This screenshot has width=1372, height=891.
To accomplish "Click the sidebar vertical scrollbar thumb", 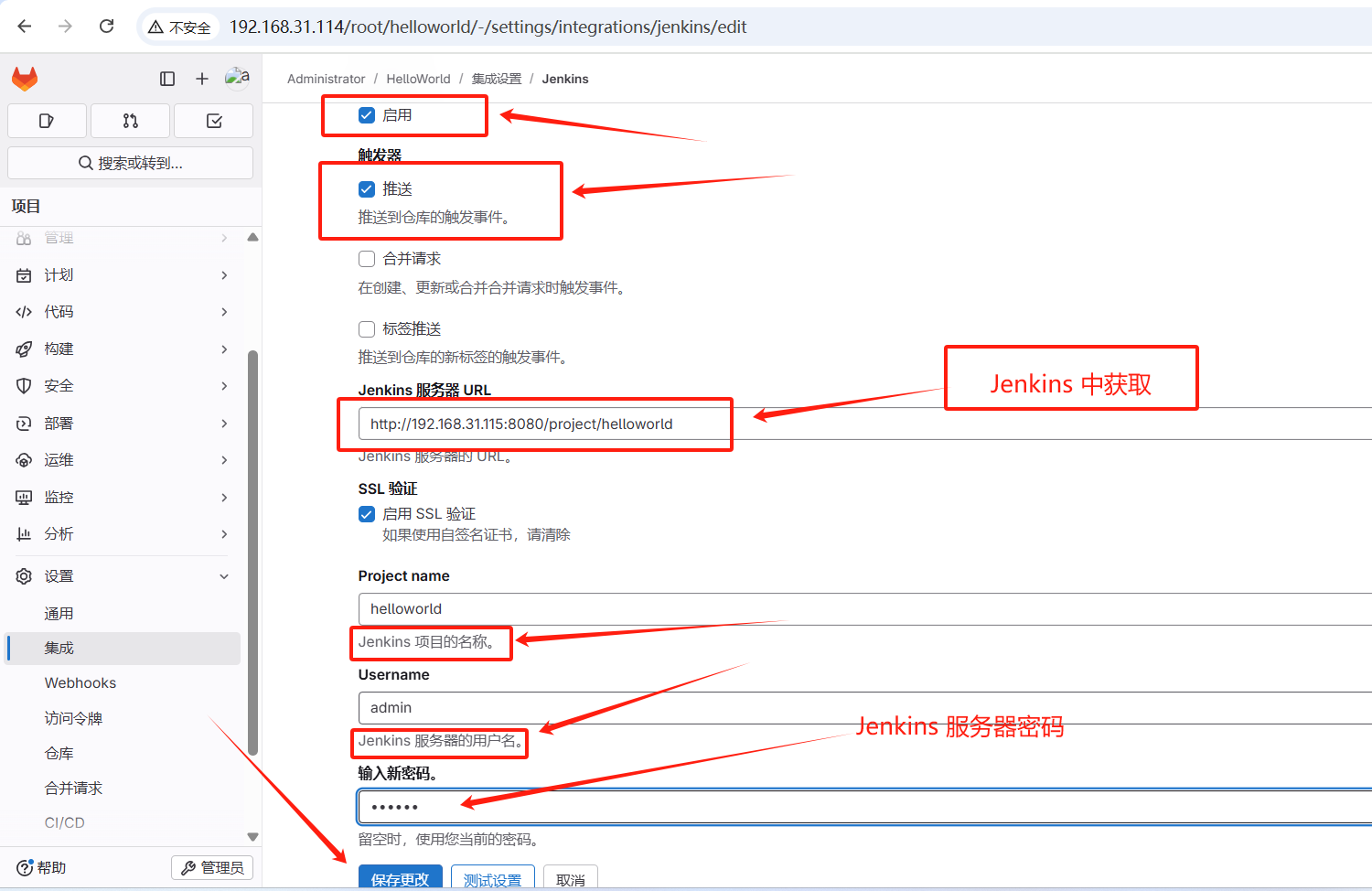I will [253, 553].
